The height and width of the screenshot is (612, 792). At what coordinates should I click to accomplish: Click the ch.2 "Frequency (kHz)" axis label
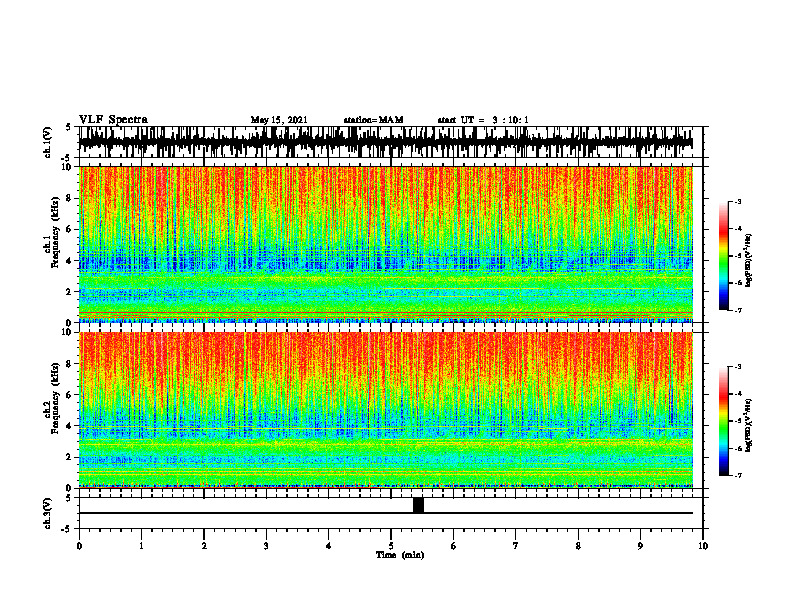[55, 398]
